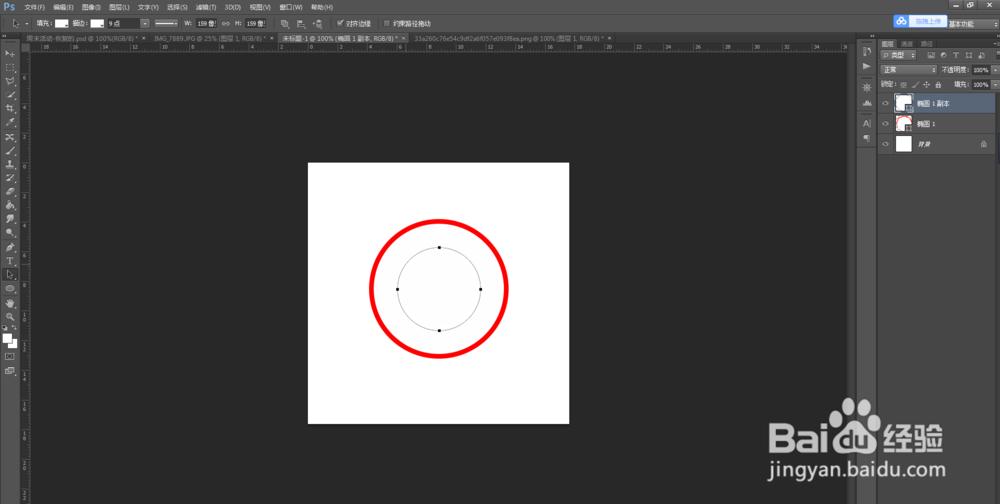This screenshot has height=504, width=1000.
Task: Open the stroke line style dropdown
Action: tap(166, 24)
